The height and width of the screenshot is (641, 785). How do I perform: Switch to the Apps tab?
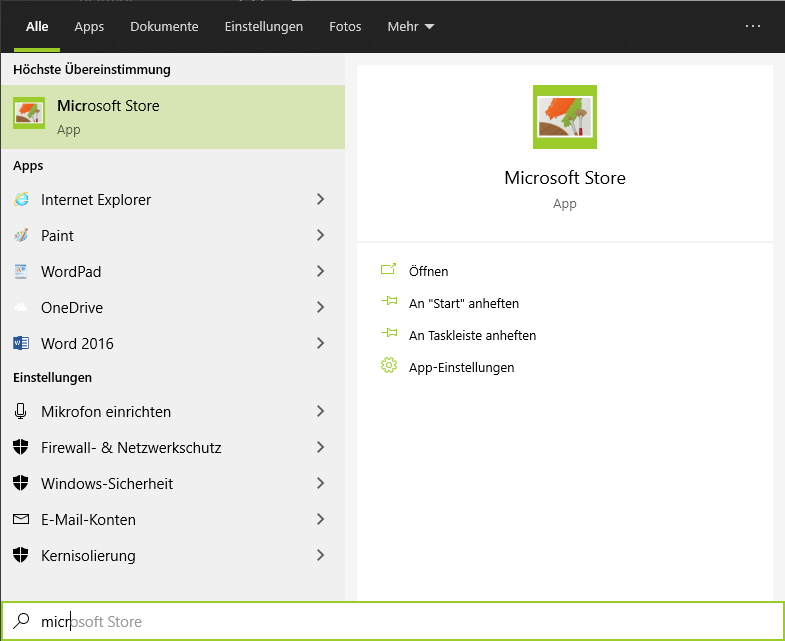pos(89,27)
